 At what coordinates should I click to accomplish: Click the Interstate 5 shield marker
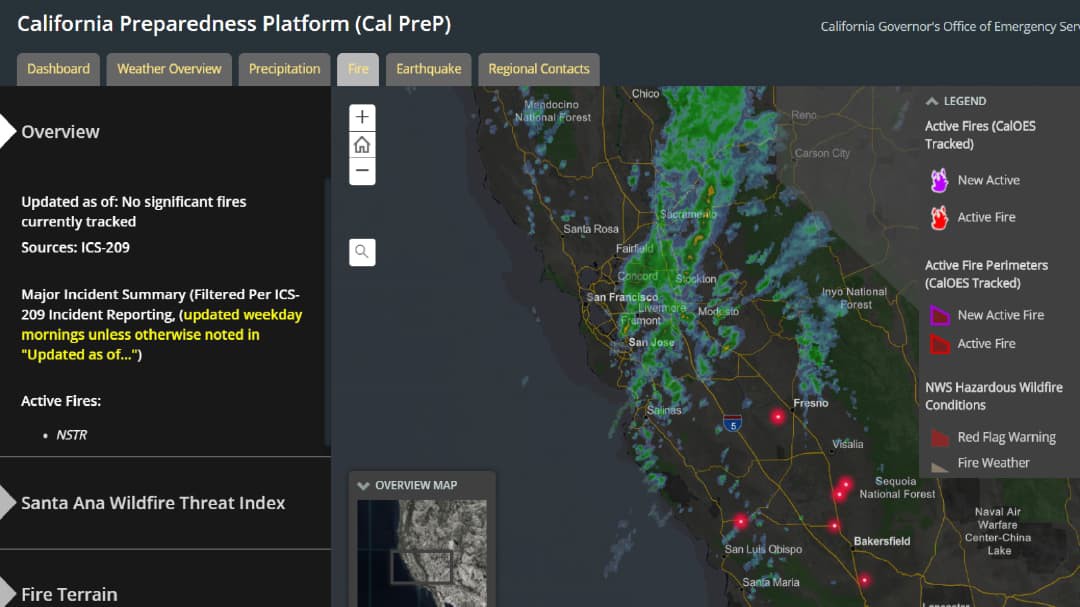[x=732, y=424]
